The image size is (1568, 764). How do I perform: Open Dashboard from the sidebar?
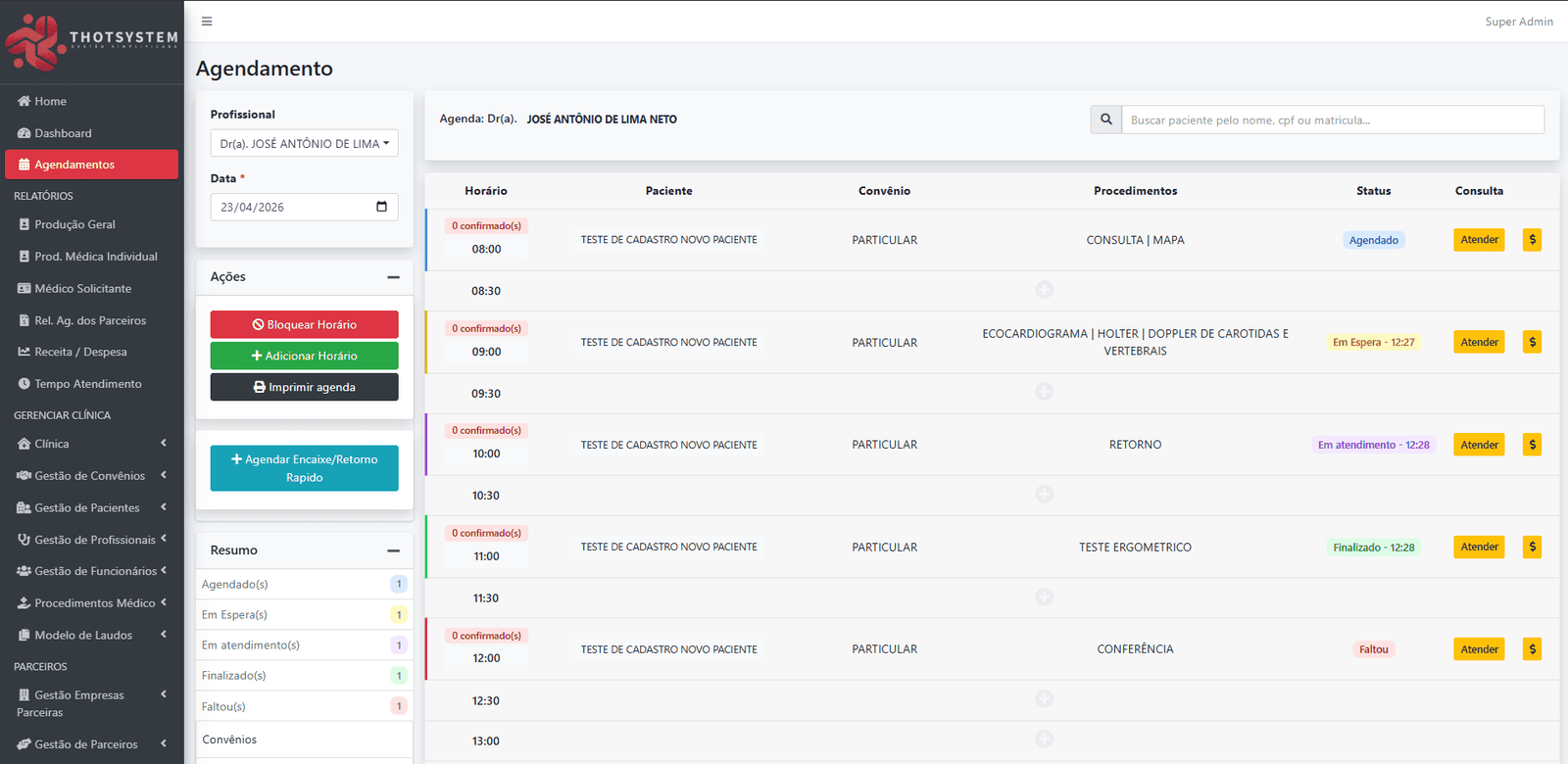(x=63, y=133)
